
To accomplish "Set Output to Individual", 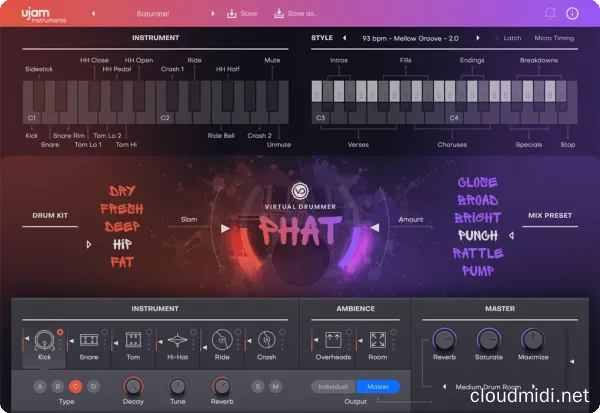I will click(333, 387).
